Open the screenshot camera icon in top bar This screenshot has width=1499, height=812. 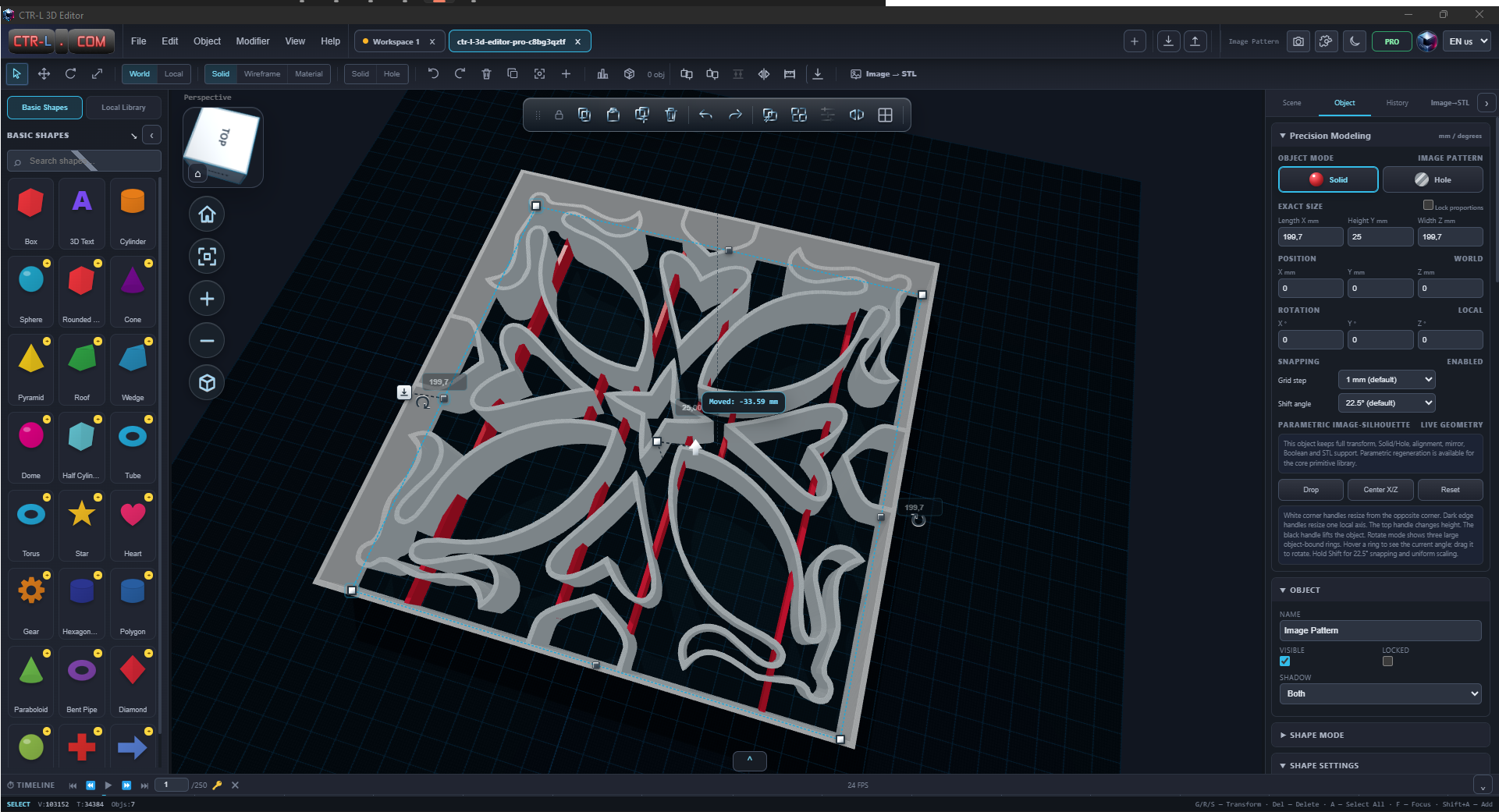click(x=1298, y=41)
